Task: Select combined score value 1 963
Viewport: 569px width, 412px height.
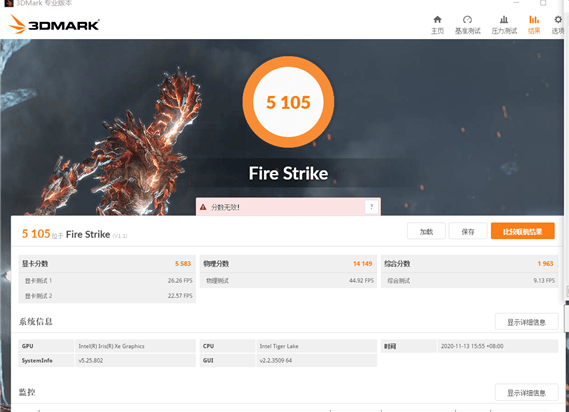Action: pos(545,264)
